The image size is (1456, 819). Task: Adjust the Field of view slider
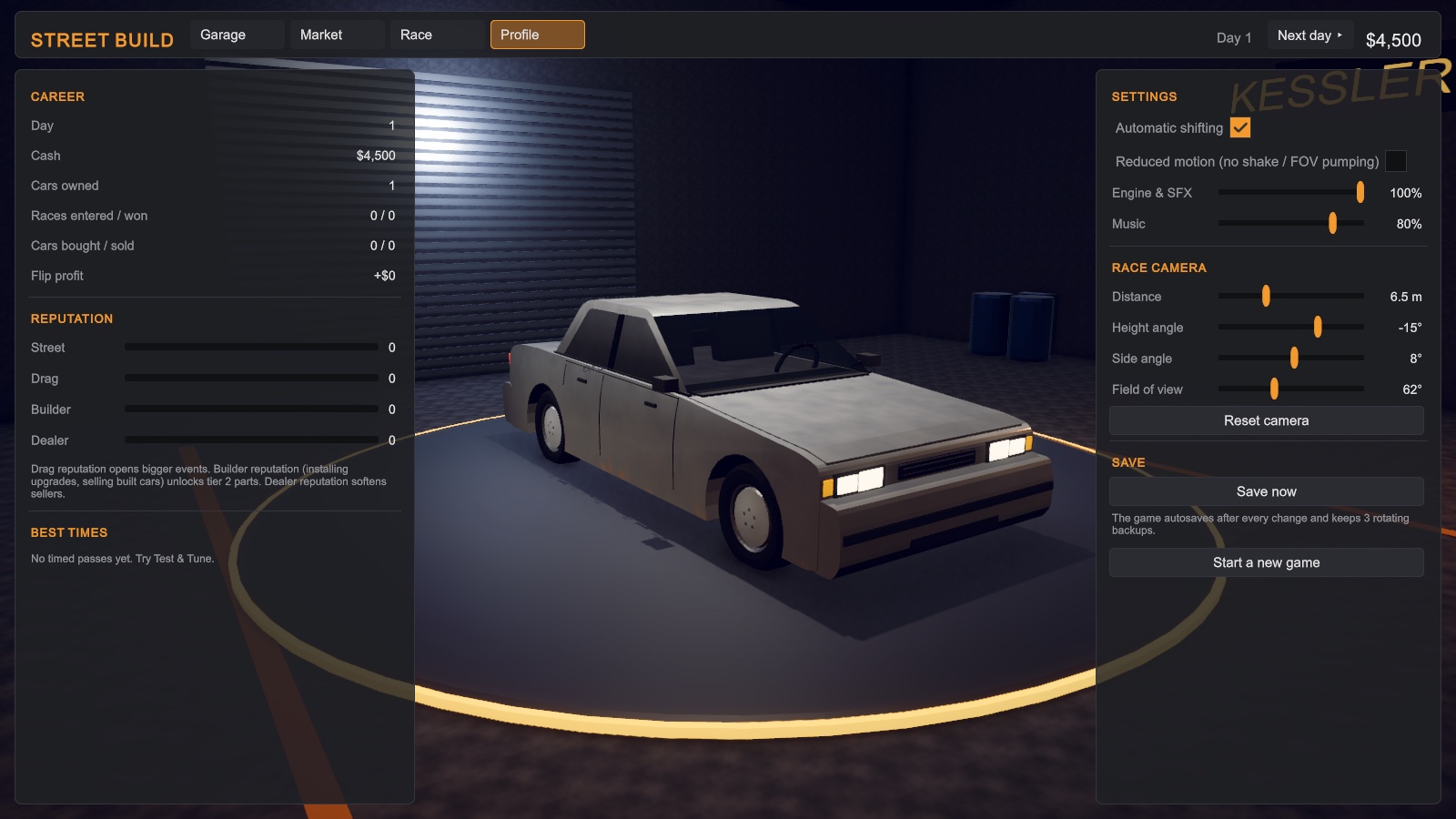(x=1291, y=389)
